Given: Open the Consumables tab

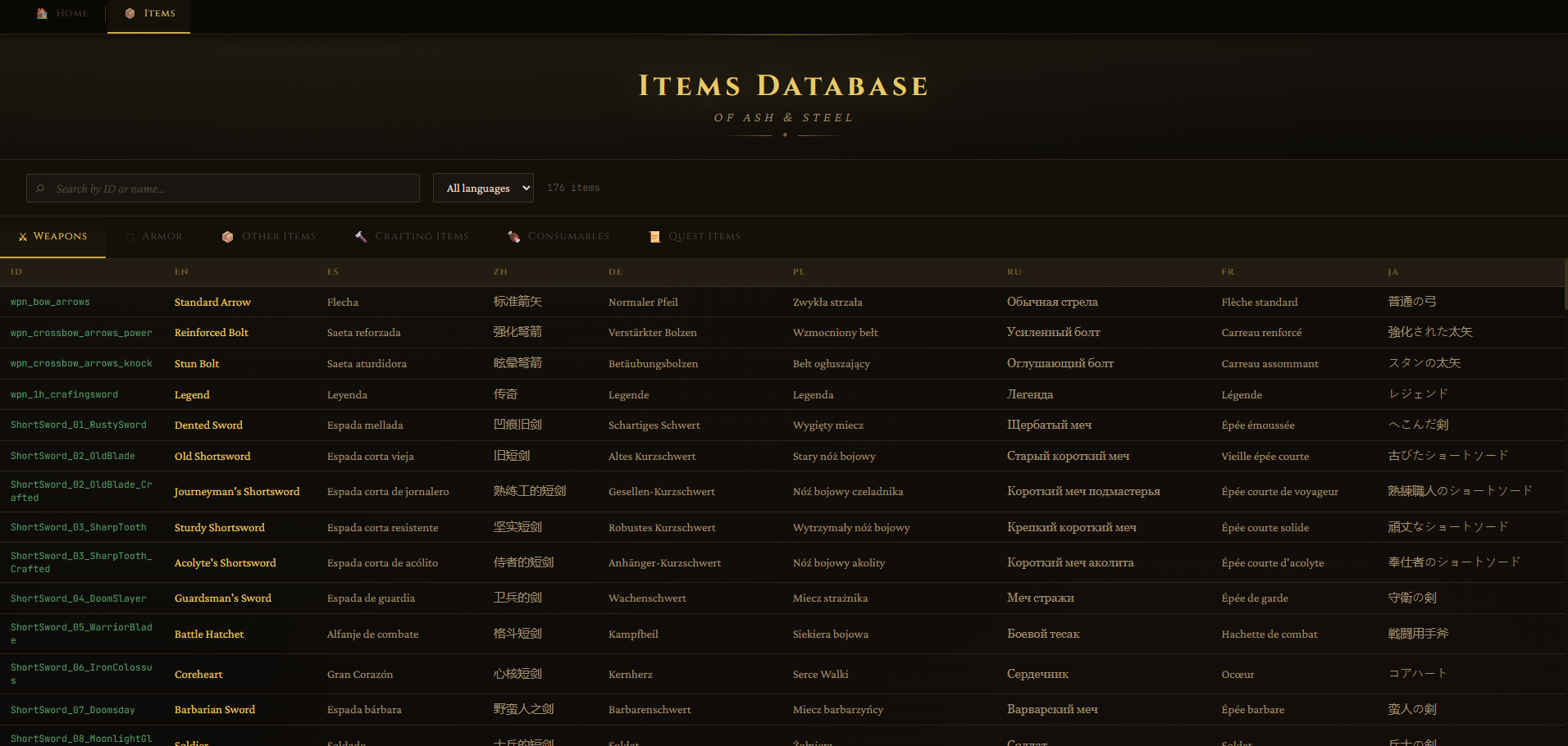Looking at the screenshot, I should click(x=558, y=236).
